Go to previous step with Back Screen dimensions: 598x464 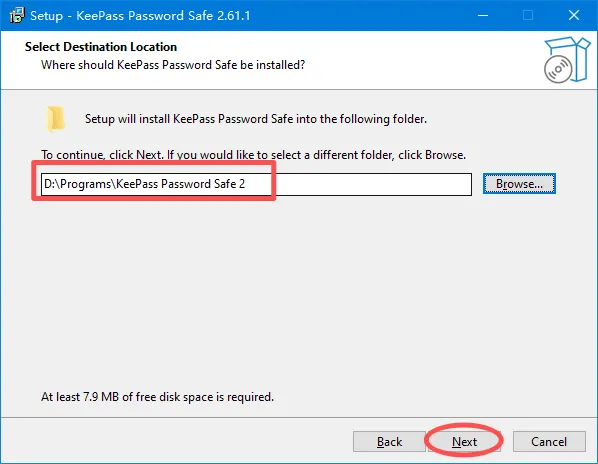(389, 442)
